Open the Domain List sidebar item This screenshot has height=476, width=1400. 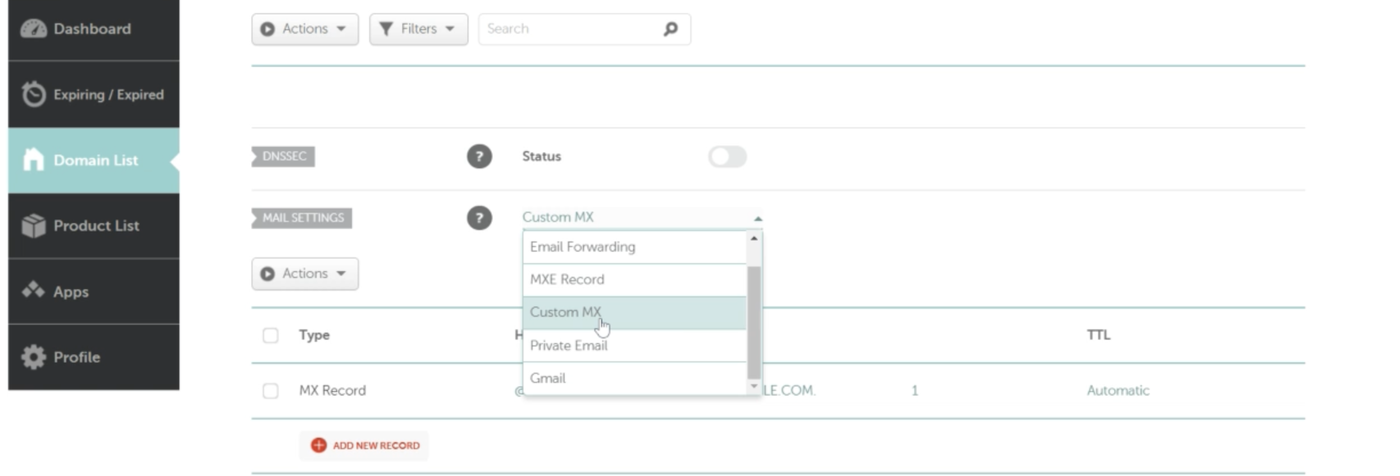coord(95,160)
